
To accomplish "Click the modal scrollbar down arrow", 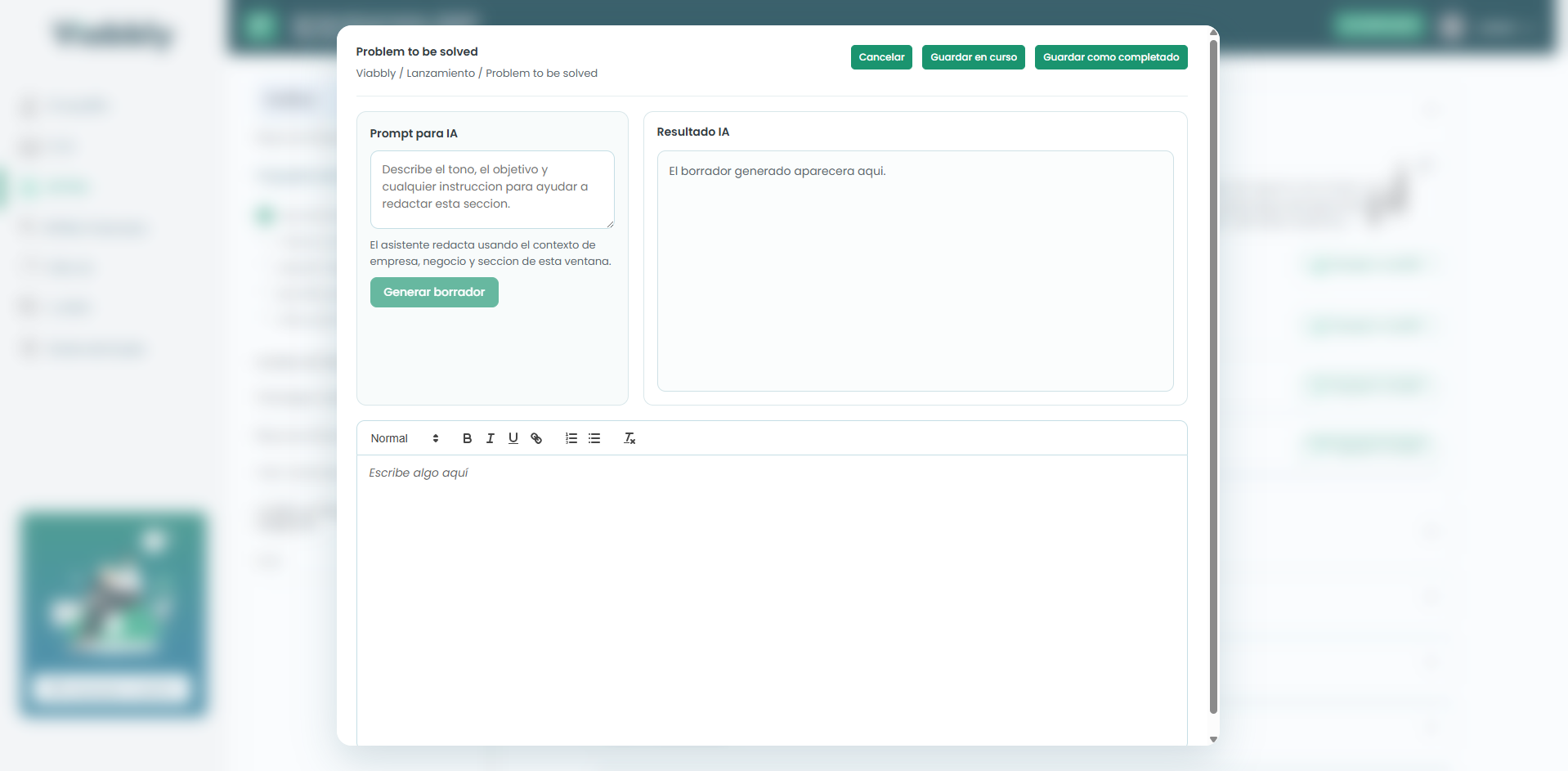I will click(1213, 739).
